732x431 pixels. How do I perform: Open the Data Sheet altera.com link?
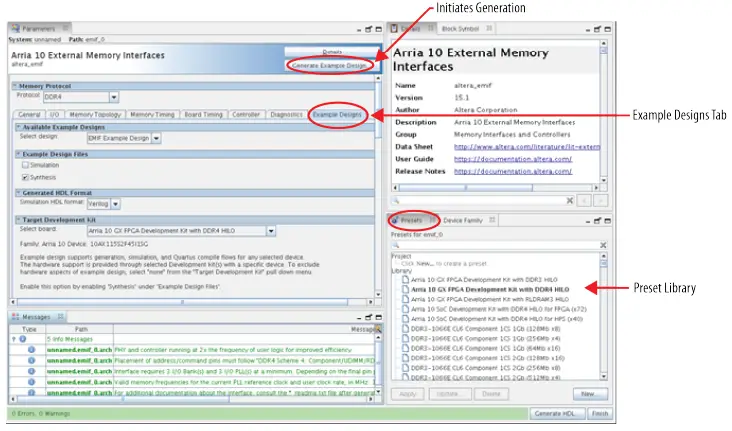(527, 147)
